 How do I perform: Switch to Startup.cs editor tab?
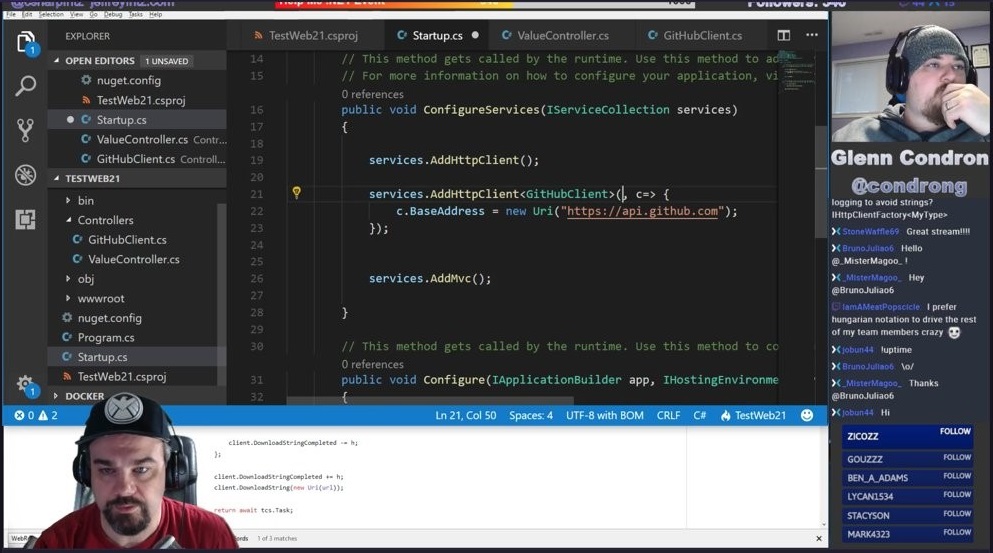pyautogui.click(x=437, y=35)
